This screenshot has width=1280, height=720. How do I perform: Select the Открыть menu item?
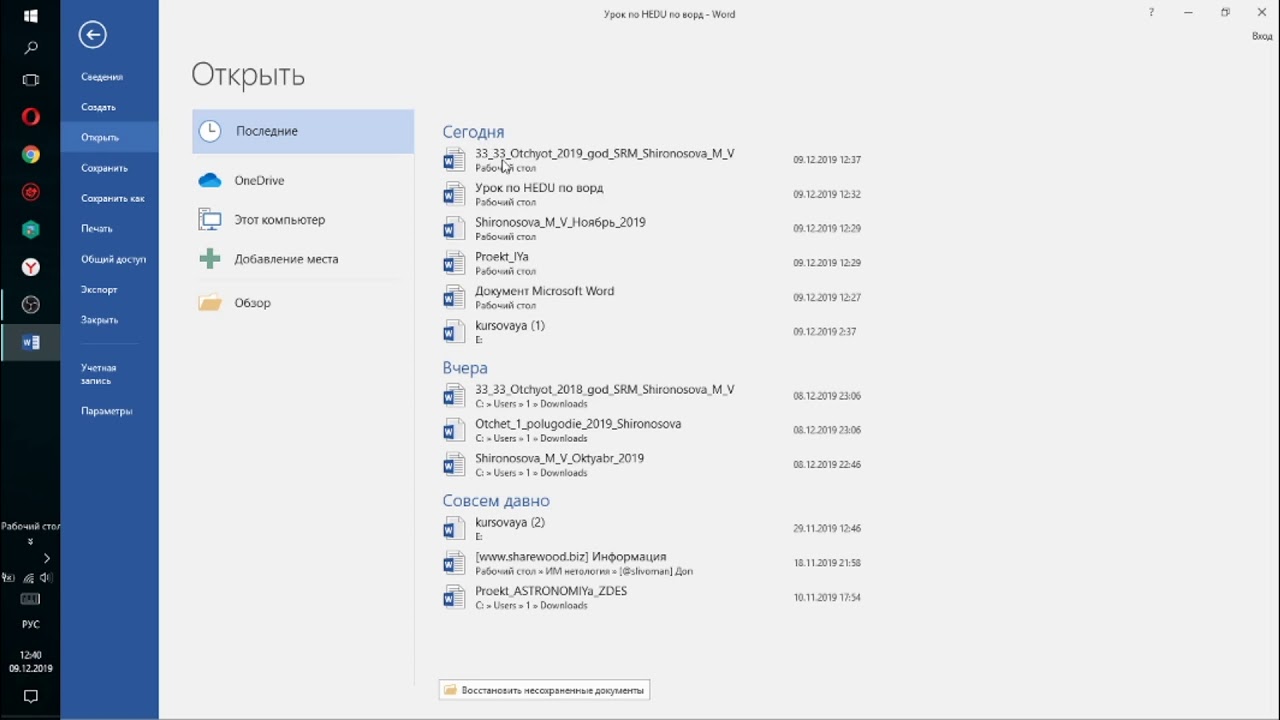coord(109,137)
